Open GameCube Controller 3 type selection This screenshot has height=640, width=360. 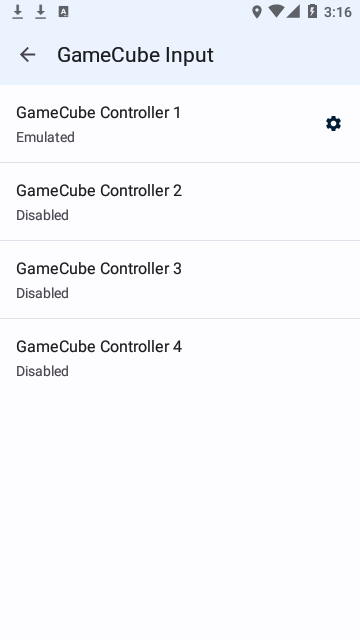coord(180,280)
